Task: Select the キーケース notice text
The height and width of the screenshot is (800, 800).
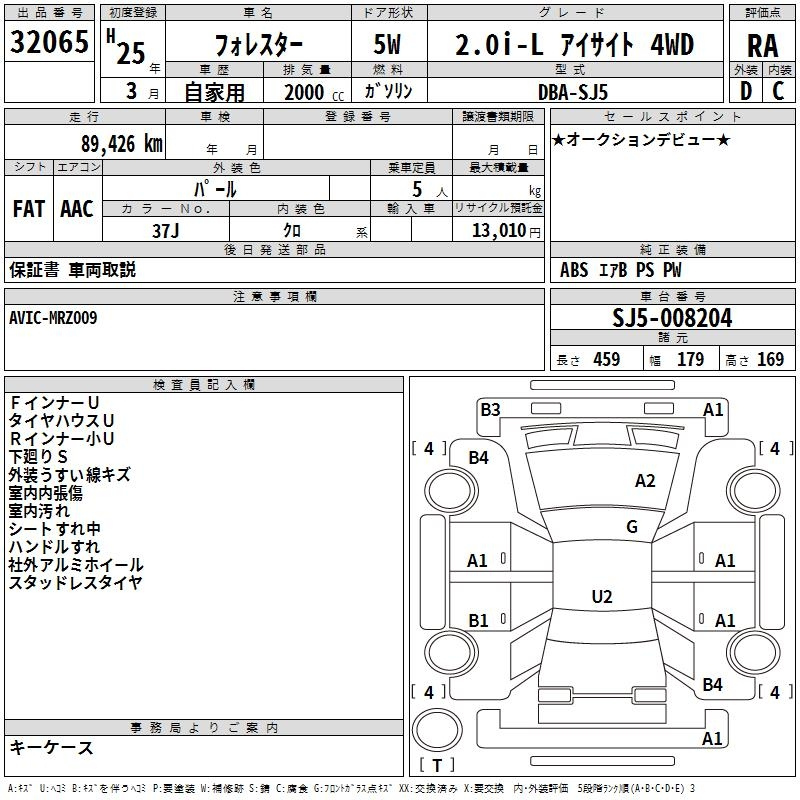Action: 51,747
